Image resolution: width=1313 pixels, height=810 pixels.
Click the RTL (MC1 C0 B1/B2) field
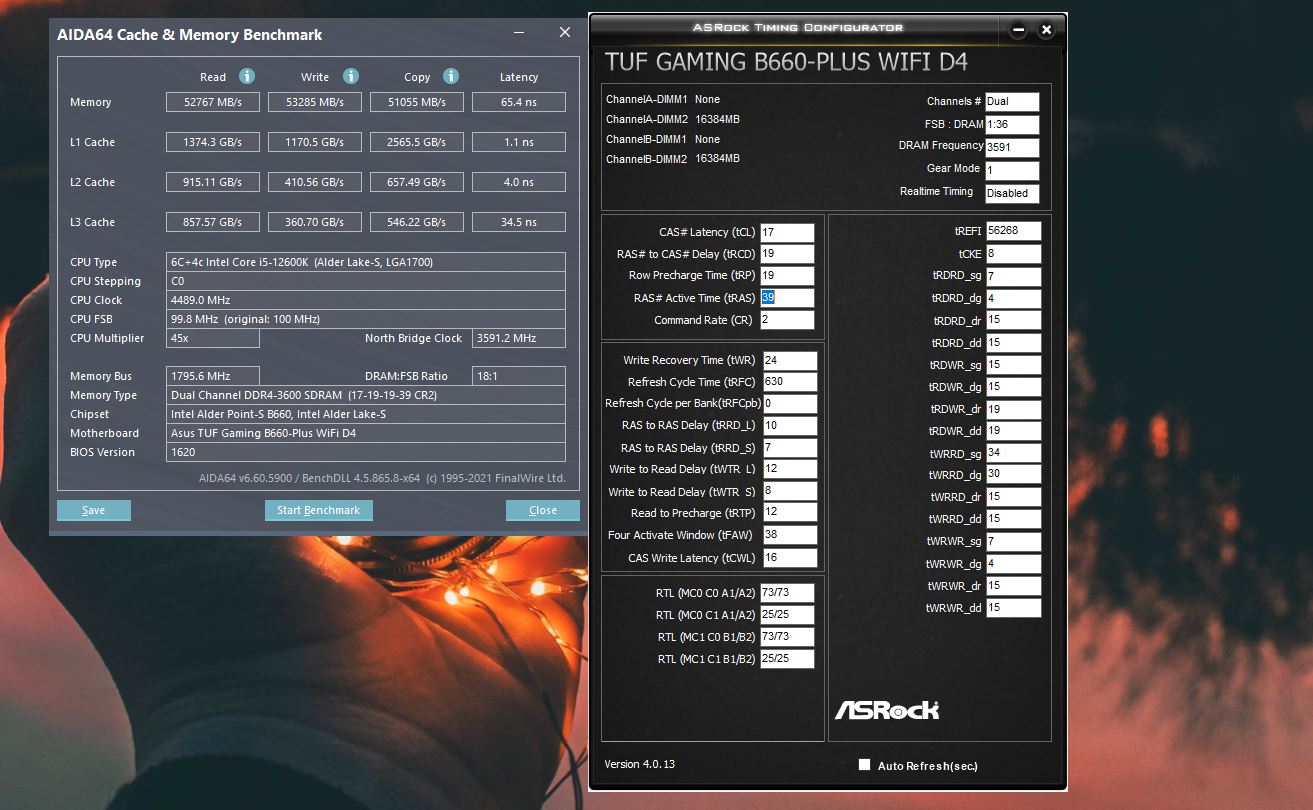coord(787,637)
